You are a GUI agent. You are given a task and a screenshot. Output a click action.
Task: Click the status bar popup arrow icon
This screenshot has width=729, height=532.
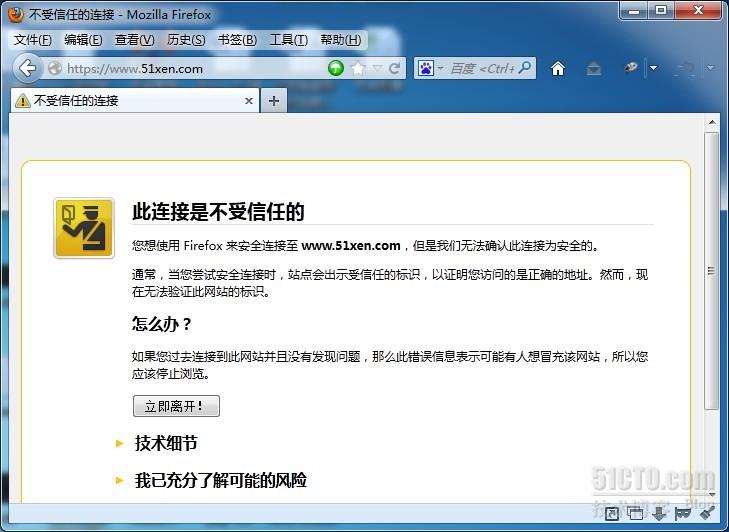click(611, 513)
